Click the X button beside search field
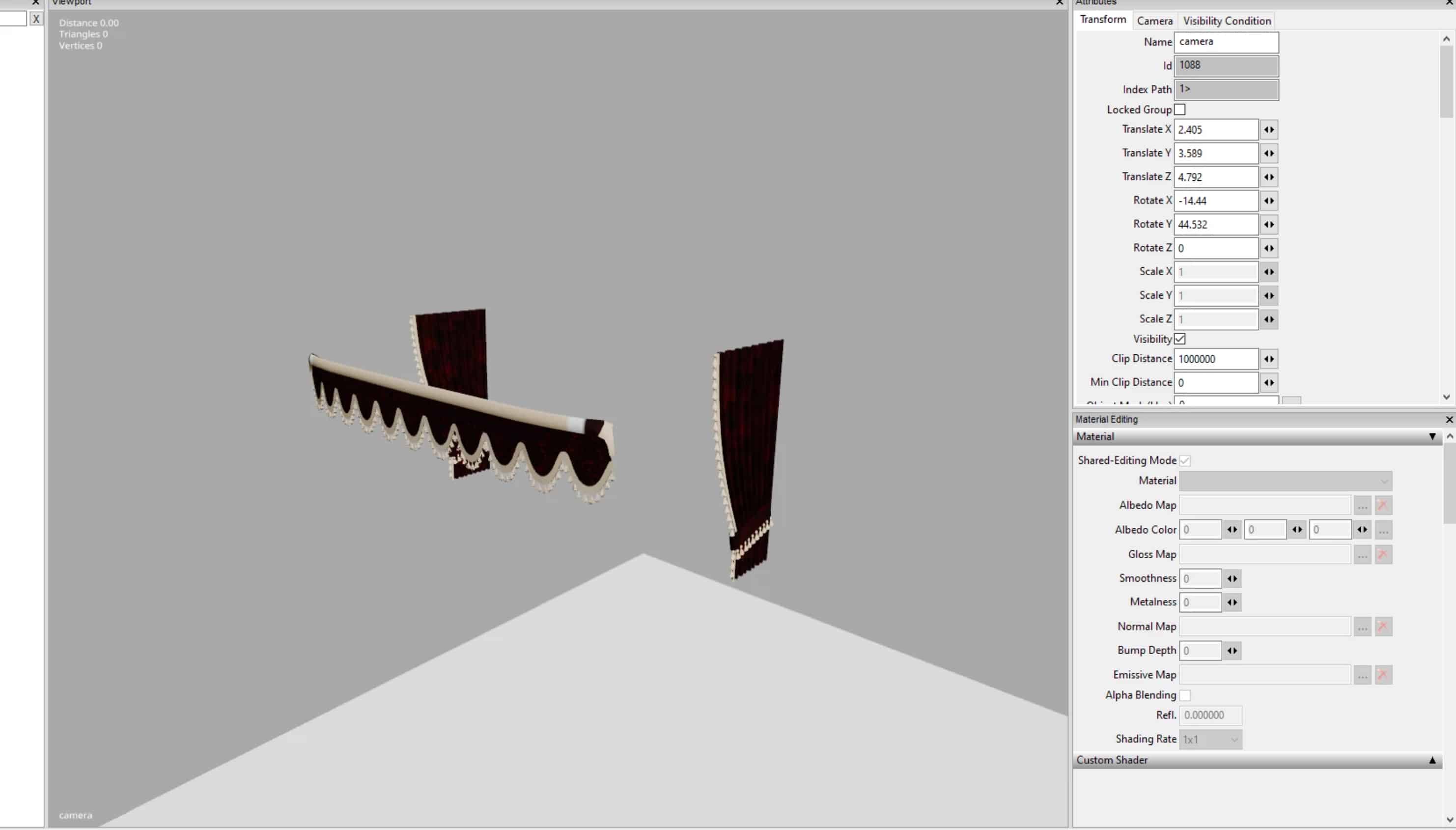 [36, 19]
